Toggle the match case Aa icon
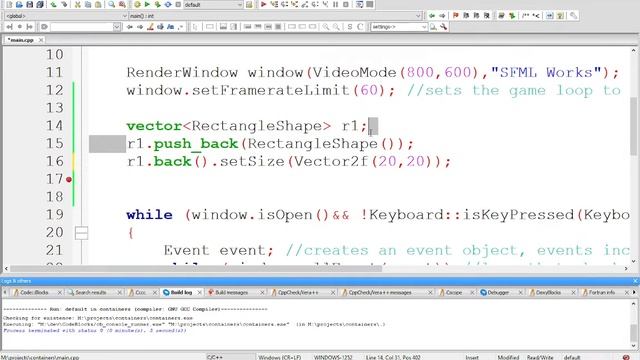 [x=171, y=27]
